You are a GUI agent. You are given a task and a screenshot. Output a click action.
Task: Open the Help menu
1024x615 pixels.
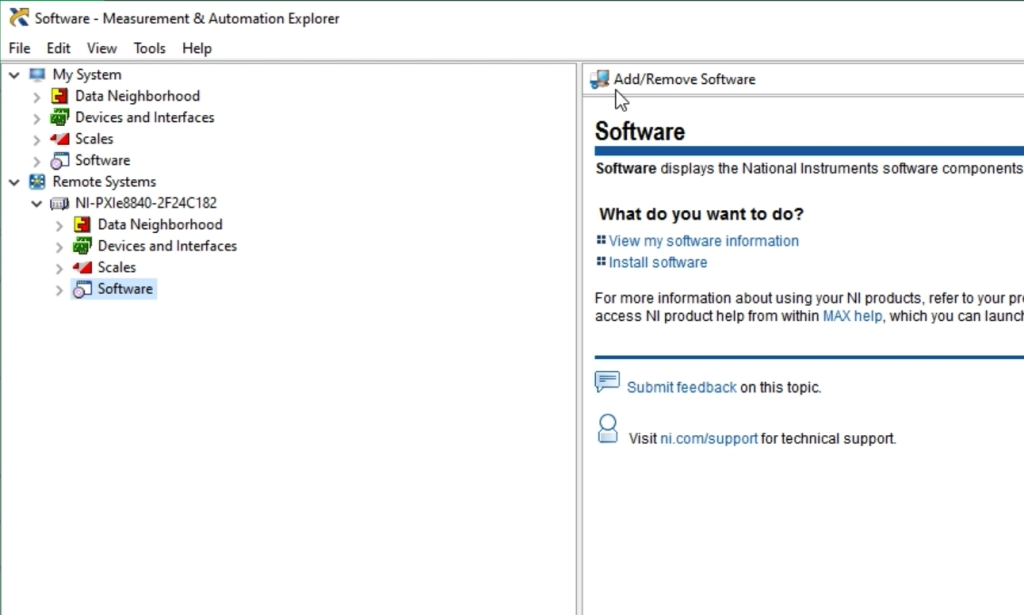(x=197, y=48)
